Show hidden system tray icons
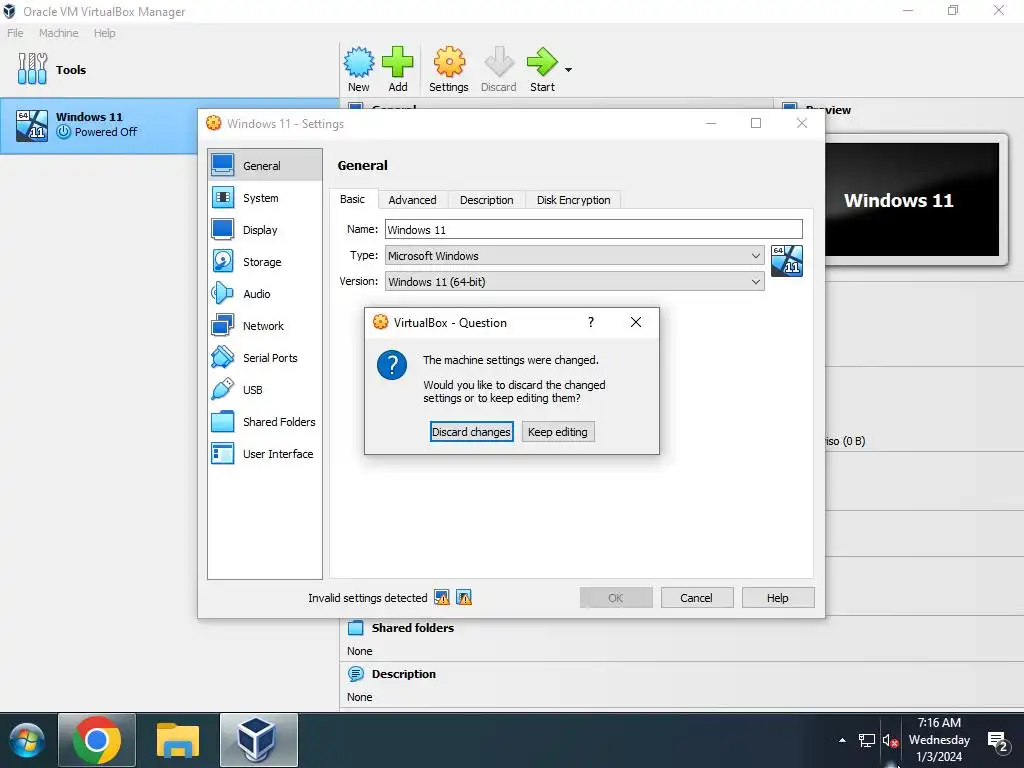 [x=842, y=740]
